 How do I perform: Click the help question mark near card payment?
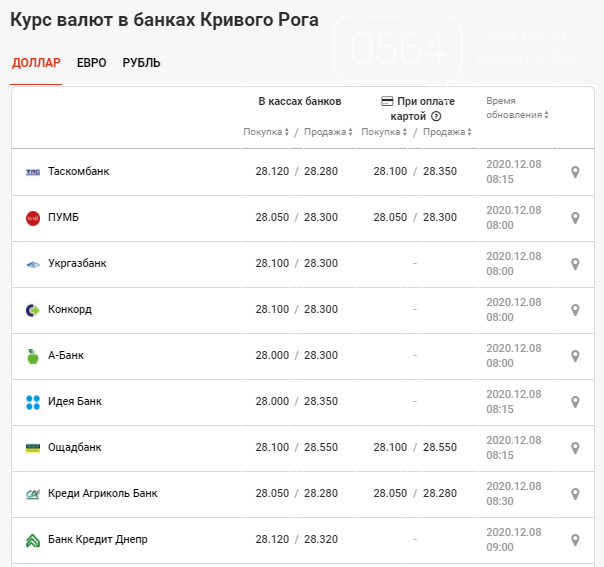point(436,116)
